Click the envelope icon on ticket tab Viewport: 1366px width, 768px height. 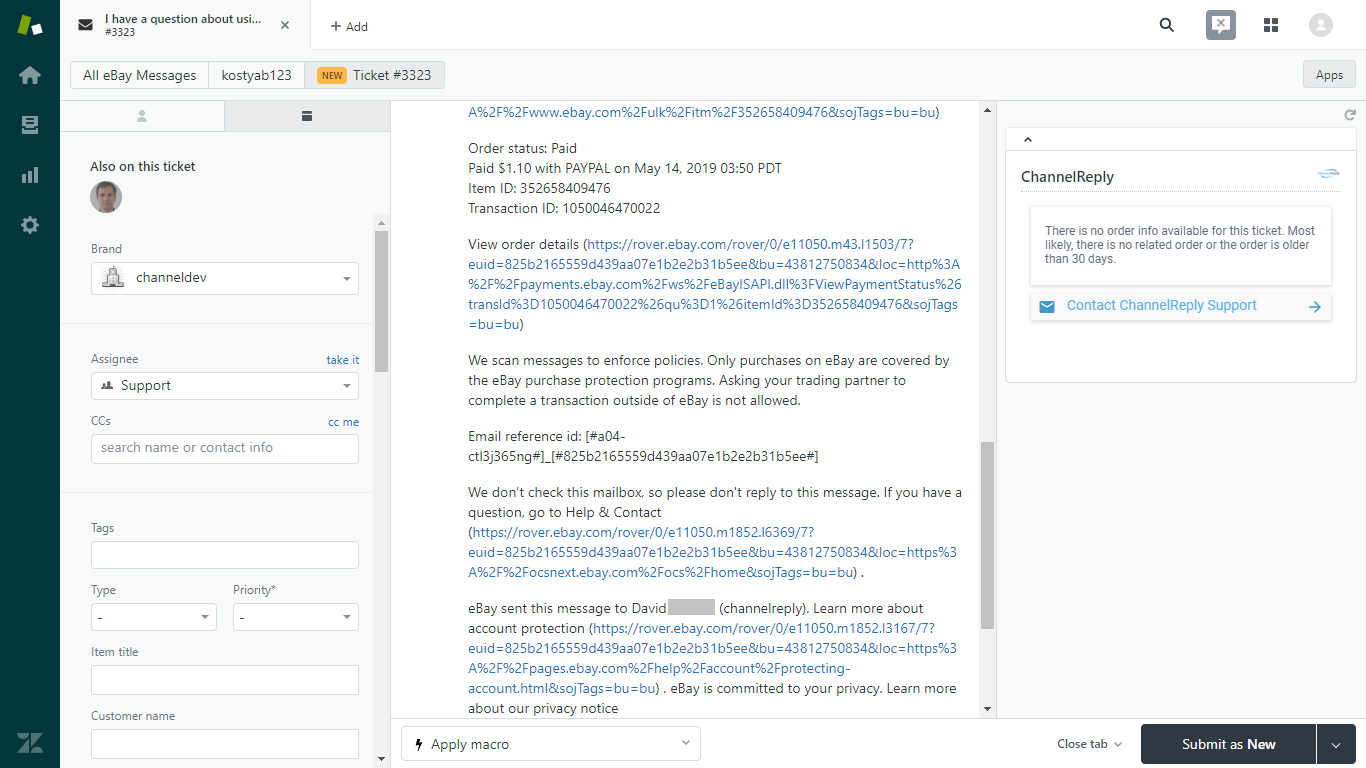tap(87, 25)
